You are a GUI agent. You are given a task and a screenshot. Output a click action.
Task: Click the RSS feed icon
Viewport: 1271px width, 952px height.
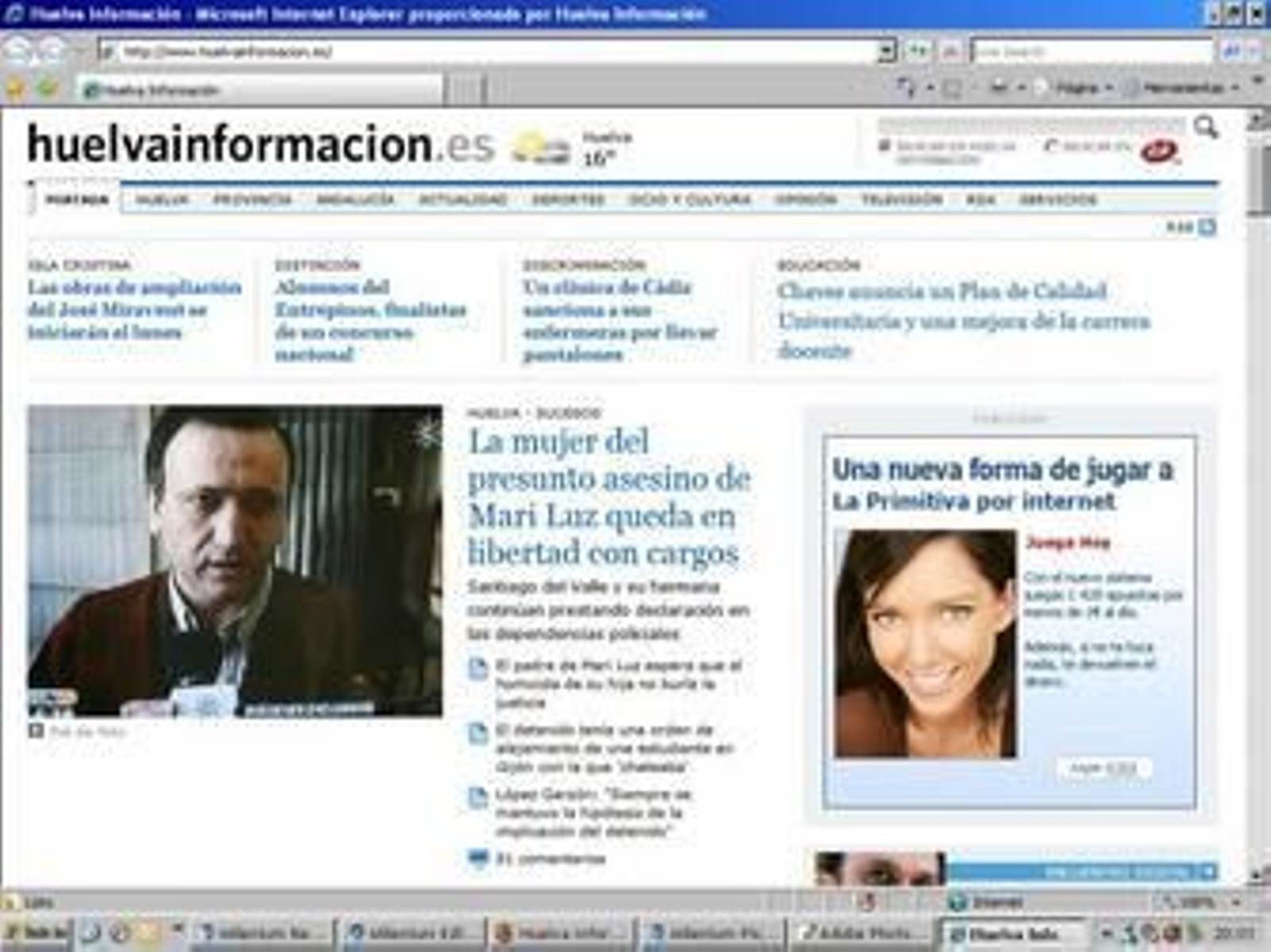tap(1207, 228)
